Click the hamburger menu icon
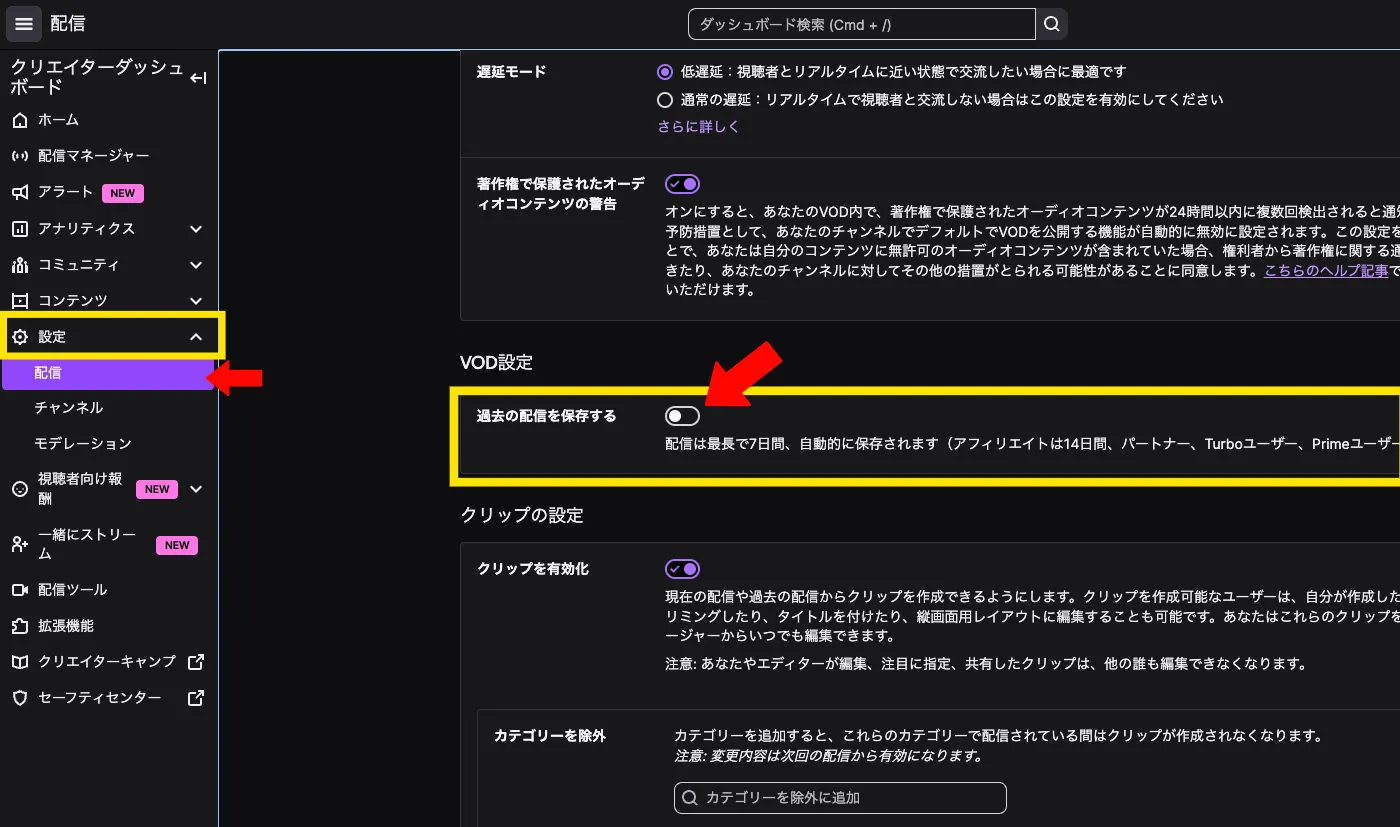 pos(24,24)
